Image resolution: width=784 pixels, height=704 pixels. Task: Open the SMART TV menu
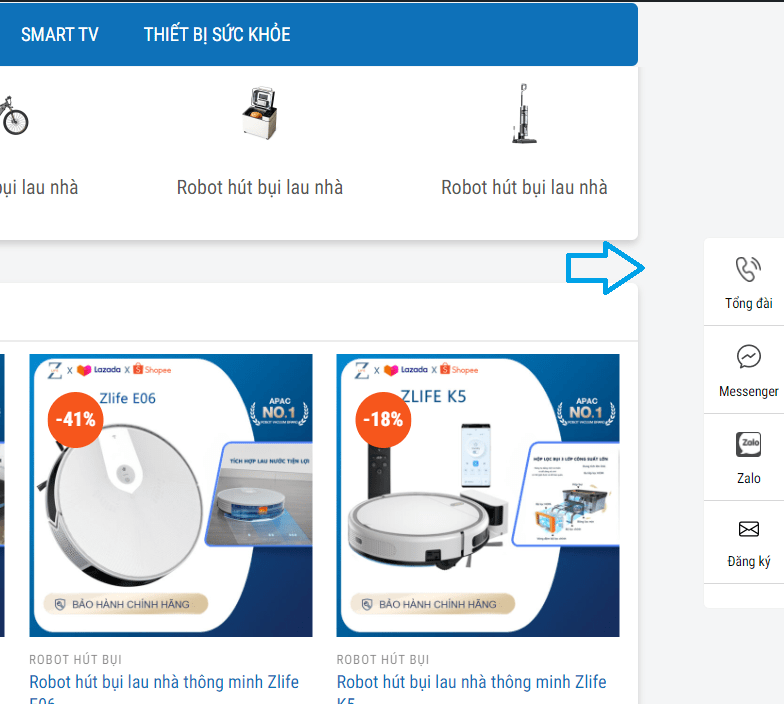click(x=60, y=35)
